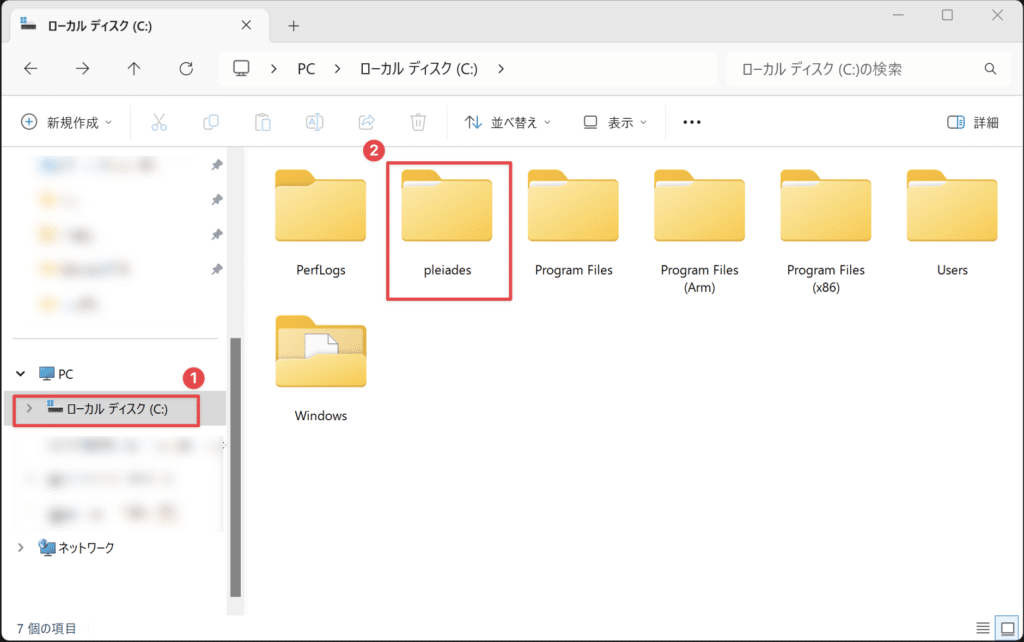Expand the ネットワーク tree node

(x=22, y=548)
